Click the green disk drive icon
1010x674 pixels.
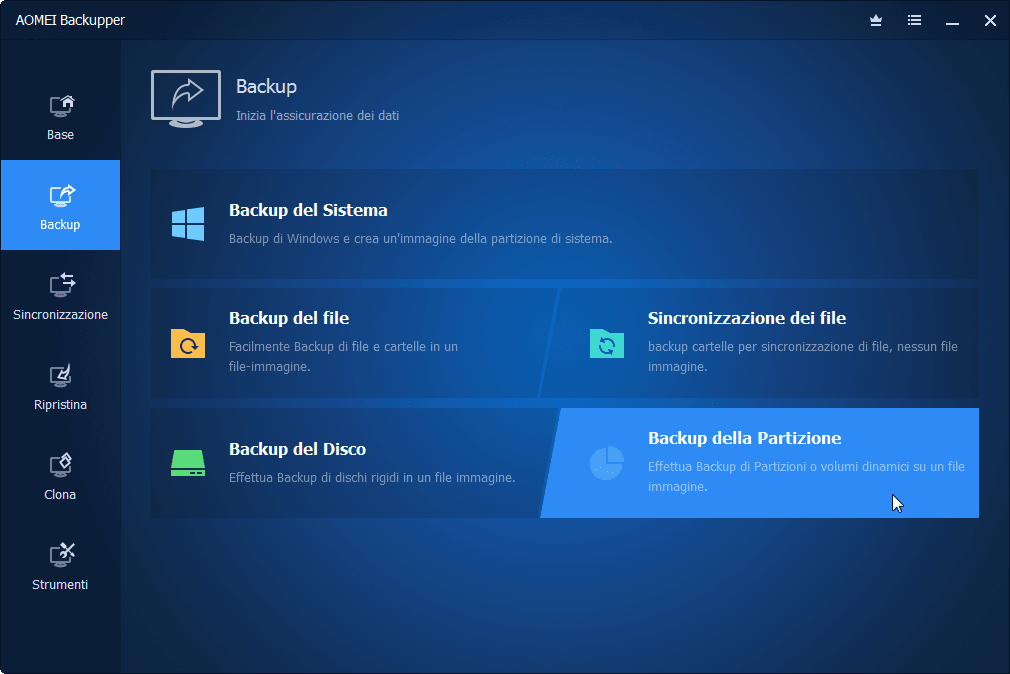188,463
